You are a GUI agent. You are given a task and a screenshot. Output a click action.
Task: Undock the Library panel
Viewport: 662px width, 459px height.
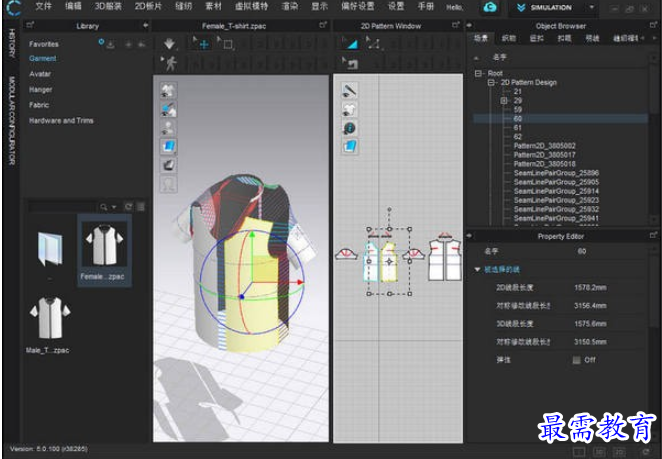[x=30, y=26]
